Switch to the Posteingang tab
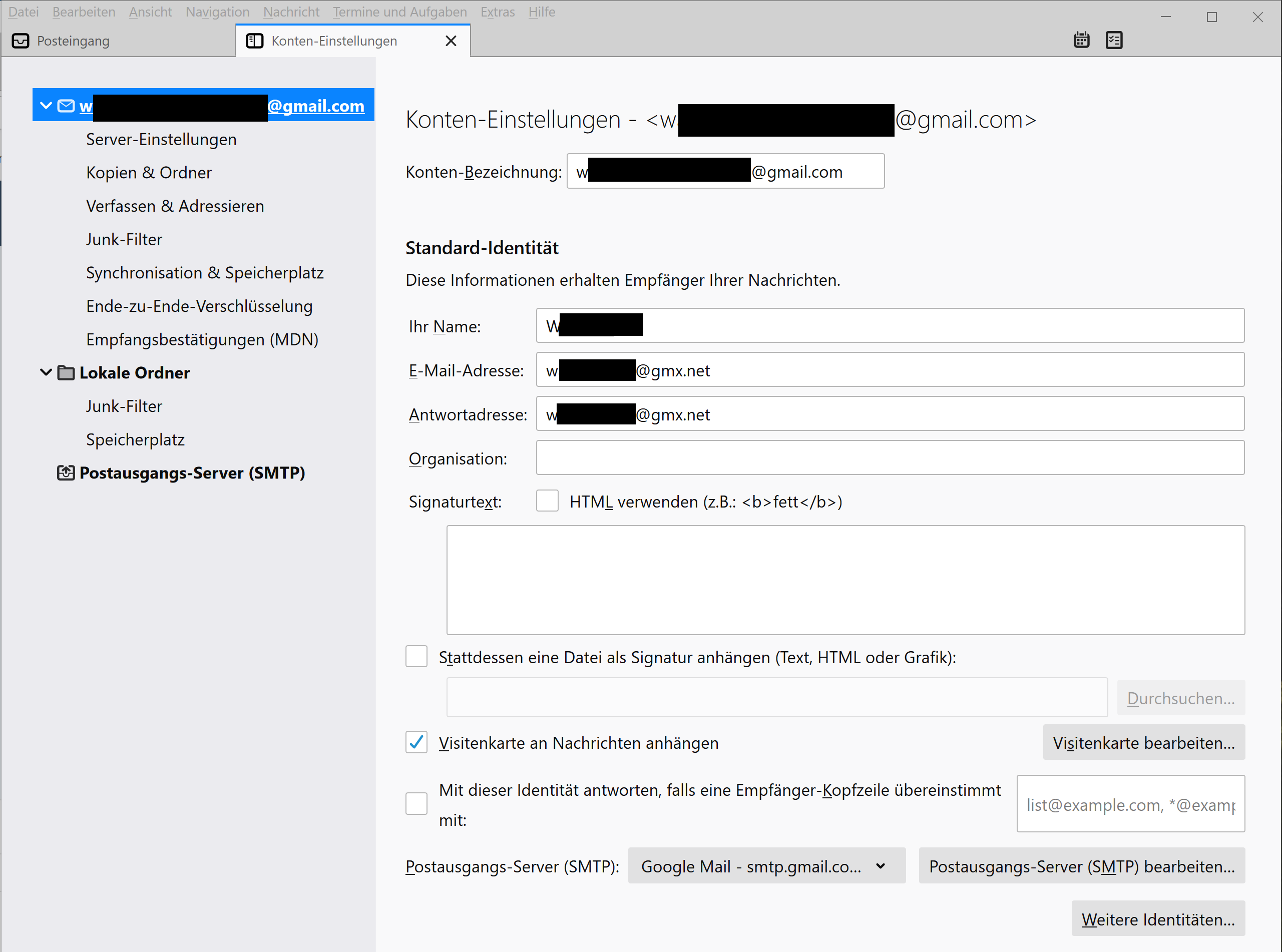The width and height of the screenshot is (1282, 952). (x=73, y=41)
